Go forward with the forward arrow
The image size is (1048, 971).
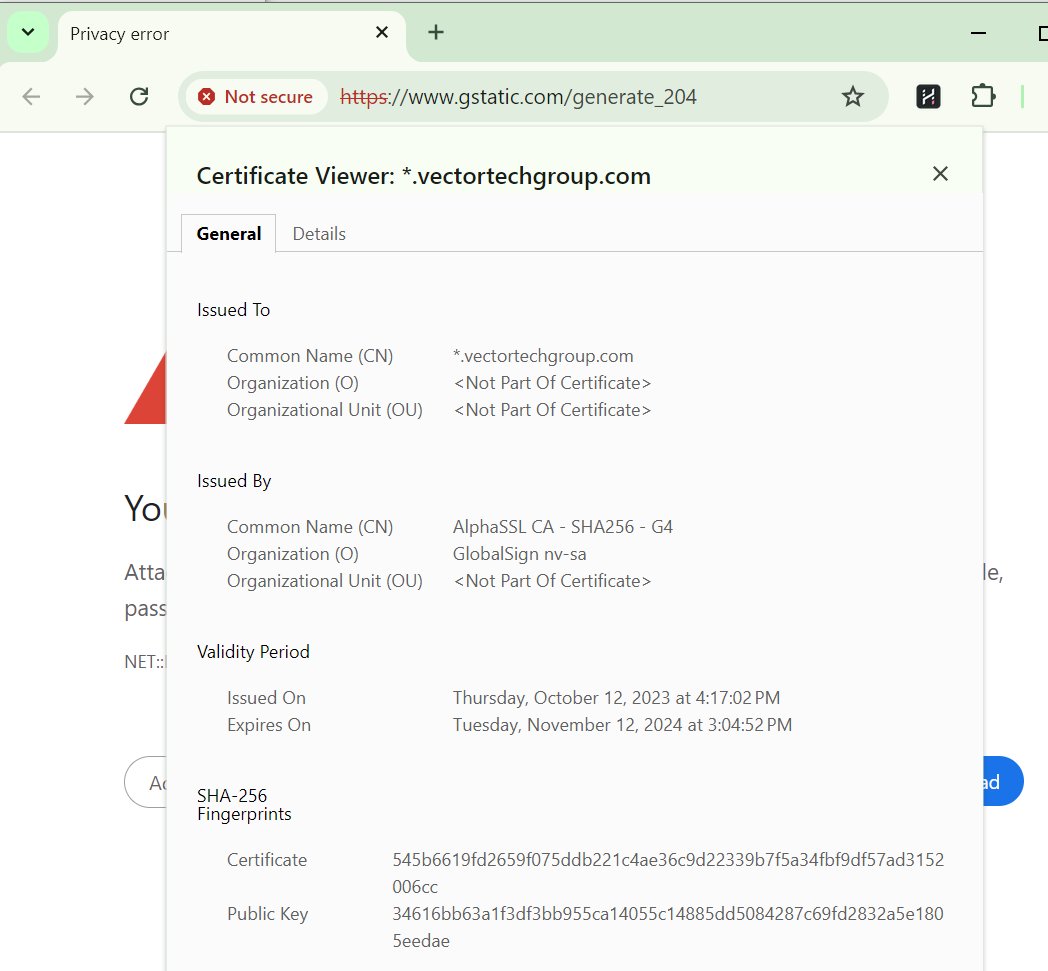pyautogui.click(x=85, y=97)
